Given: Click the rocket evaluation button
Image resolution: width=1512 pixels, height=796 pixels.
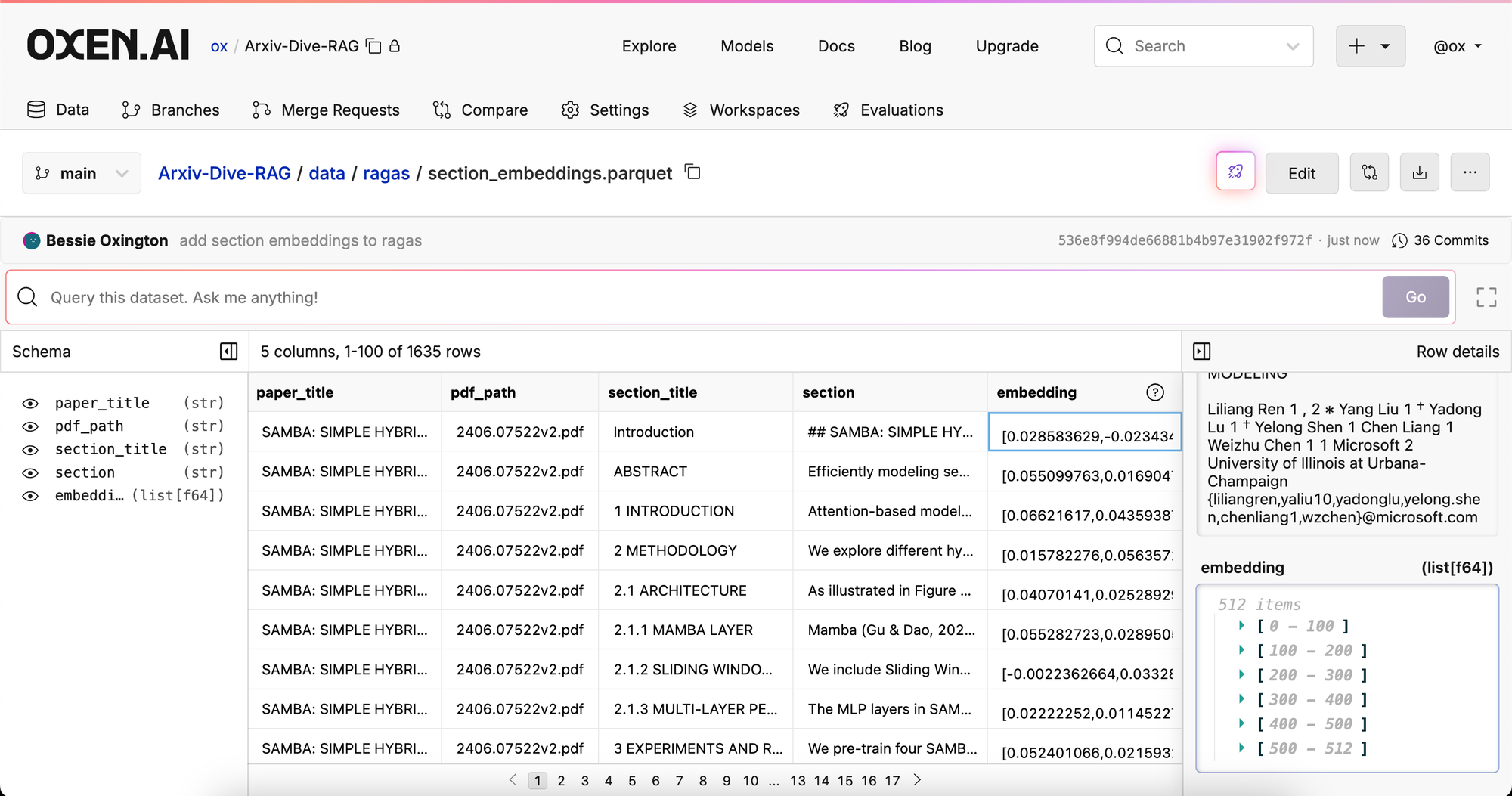Looking at the screenshot, I should click(1235, 172).
